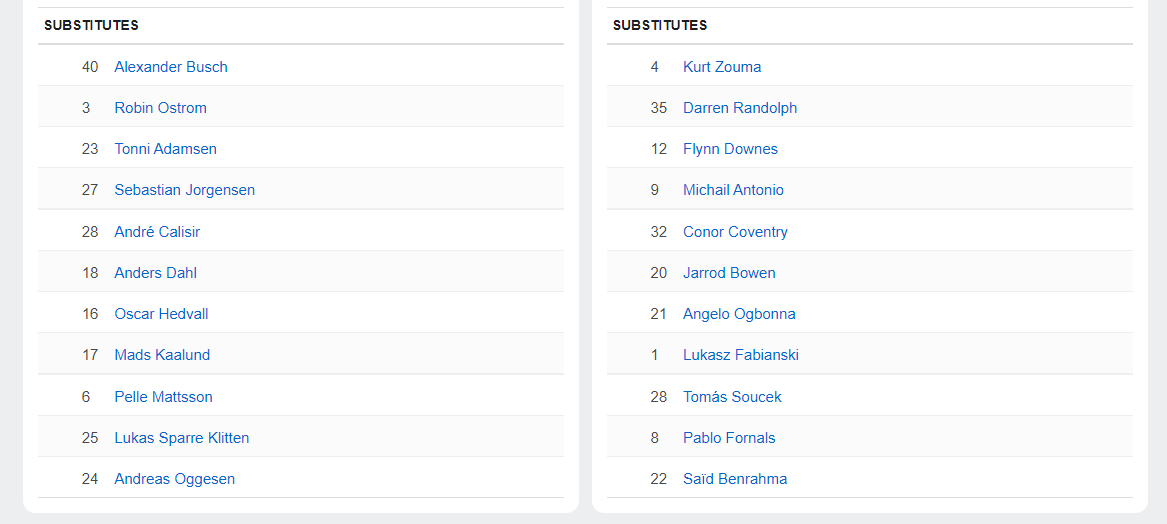Click Robin Ostrom's name
The height and width of the screenshot is (524, 1167).
point(160,108)
